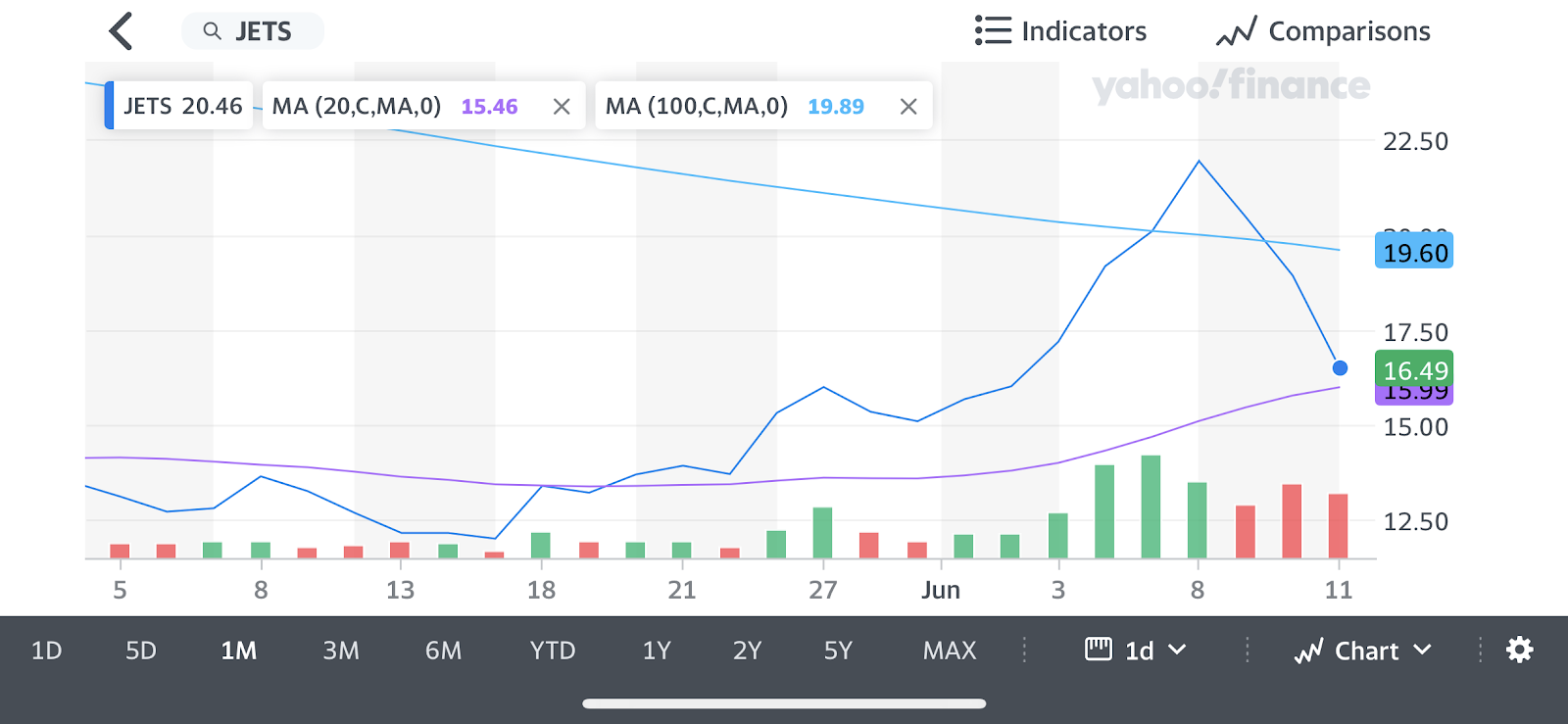
Task: Open the JETS ticker search field
Action: [x=253, y=31]
